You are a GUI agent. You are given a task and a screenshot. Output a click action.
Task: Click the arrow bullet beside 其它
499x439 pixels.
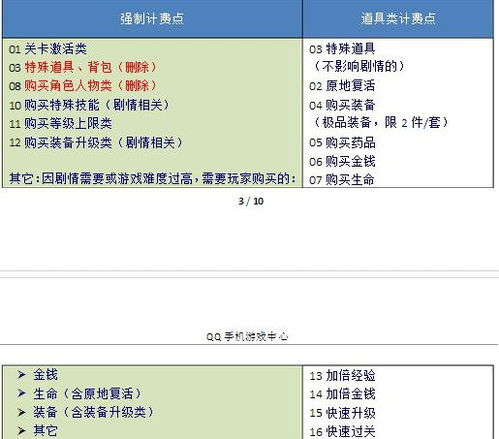pos(22,431)
